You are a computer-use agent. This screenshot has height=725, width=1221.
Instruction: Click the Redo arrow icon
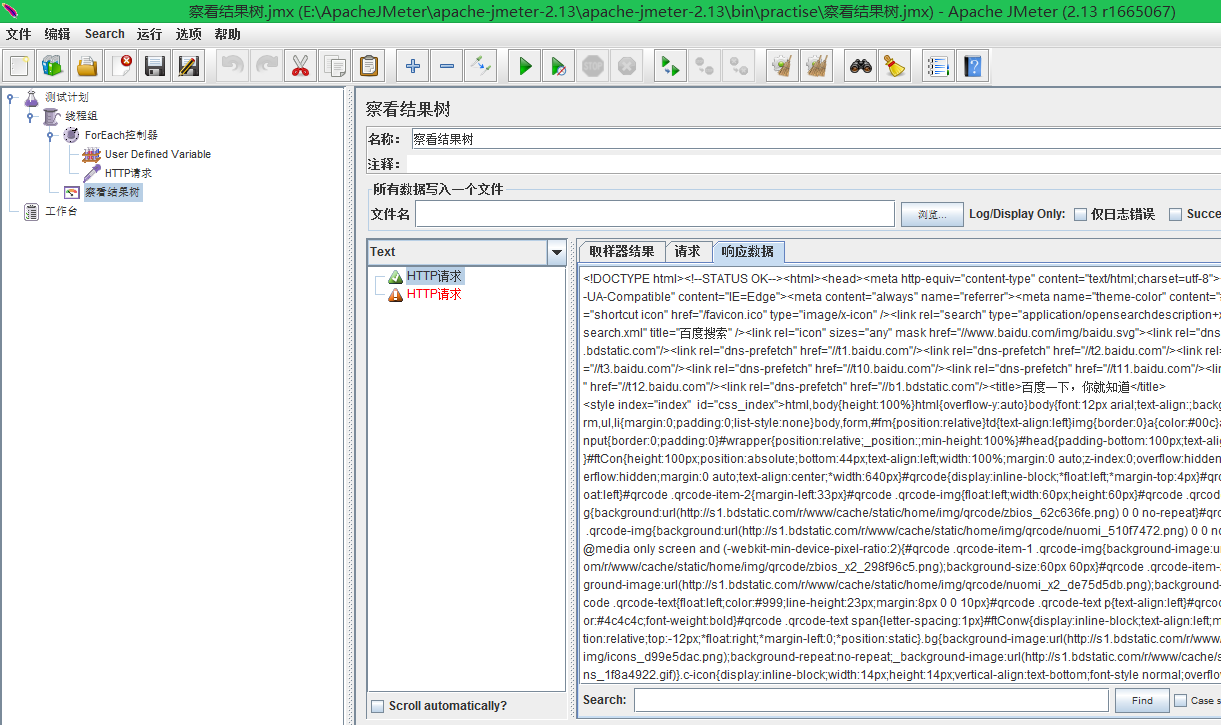[266, 67]
